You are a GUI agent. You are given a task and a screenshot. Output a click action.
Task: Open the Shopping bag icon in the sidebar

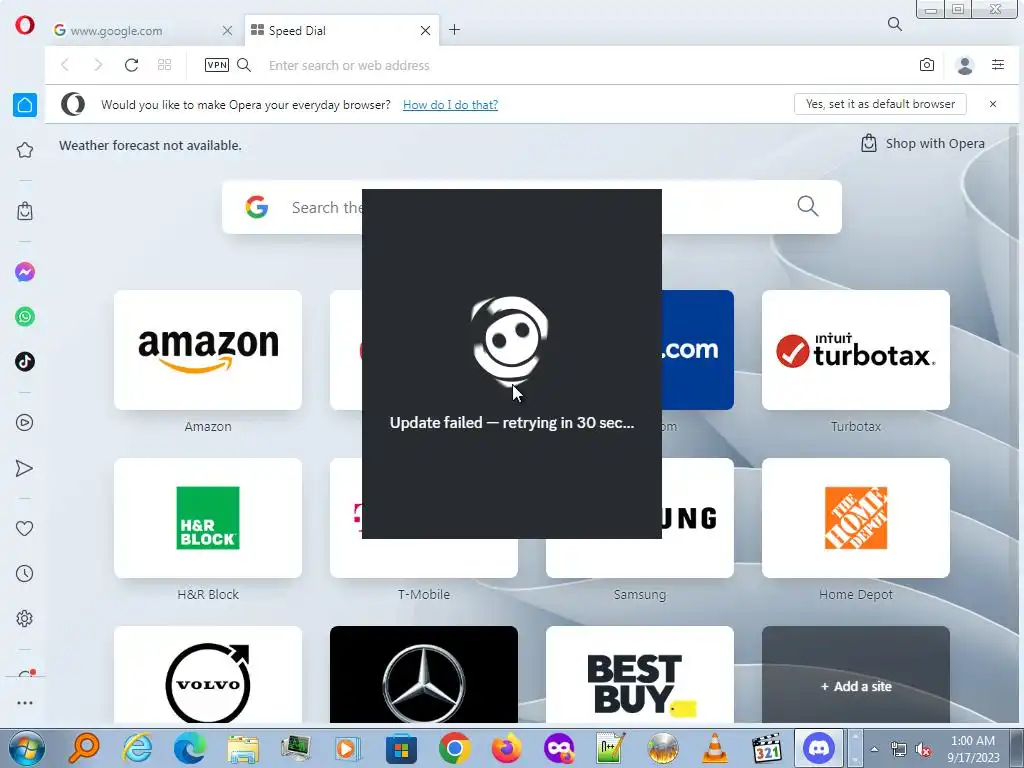tap(25, 211)
